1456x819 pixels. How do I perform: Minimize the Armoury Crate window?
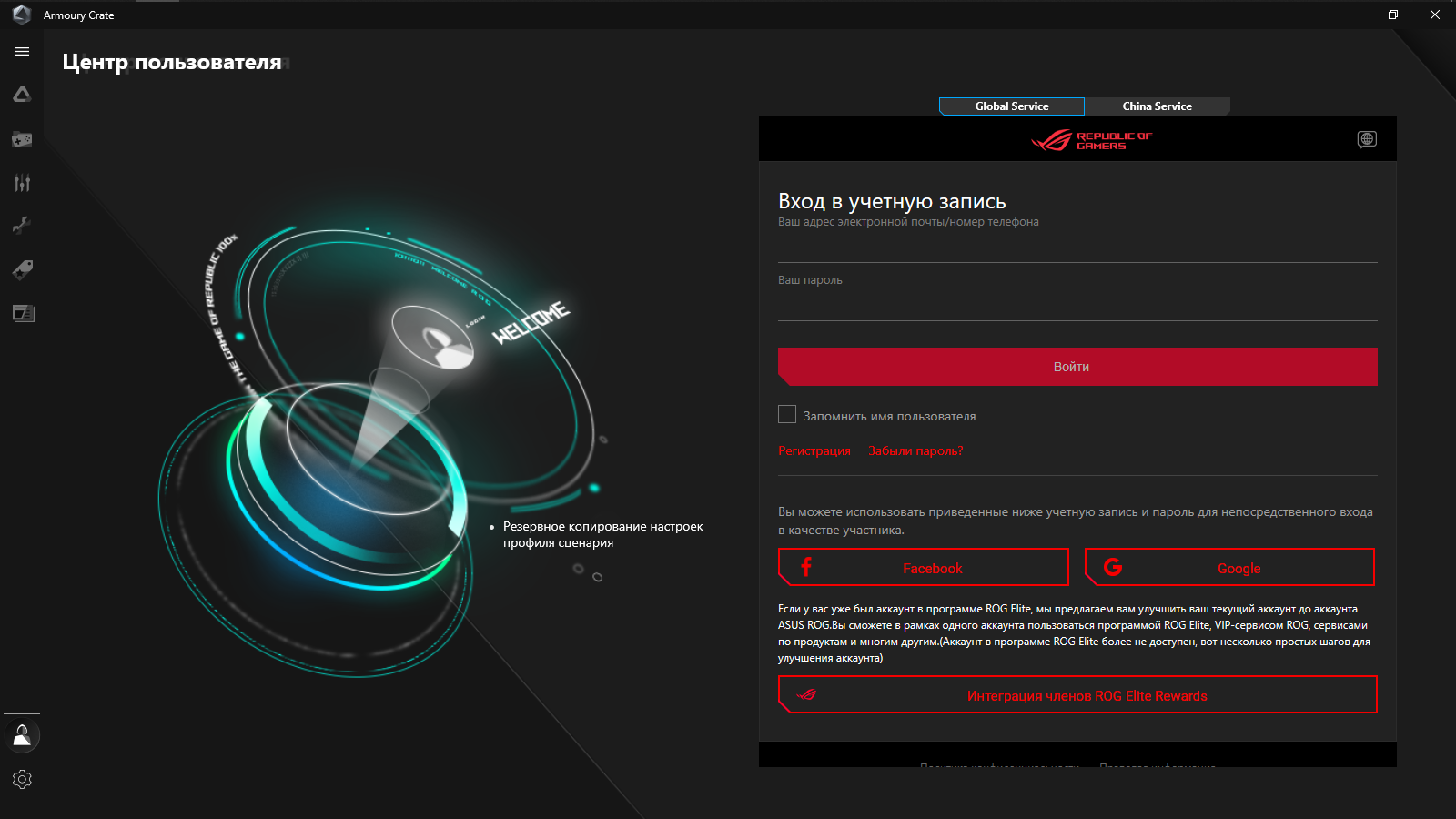click(x=1351, y=15)
